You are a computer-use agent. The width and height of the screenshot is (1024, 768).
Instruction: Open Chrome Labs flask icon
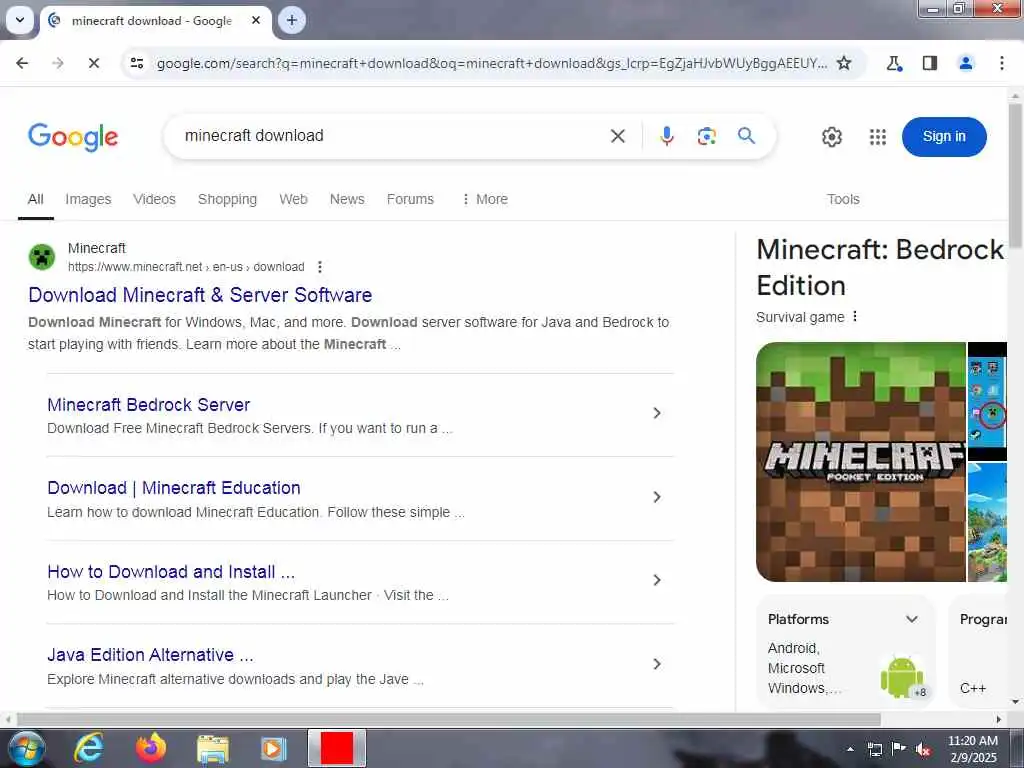[894, 63]
